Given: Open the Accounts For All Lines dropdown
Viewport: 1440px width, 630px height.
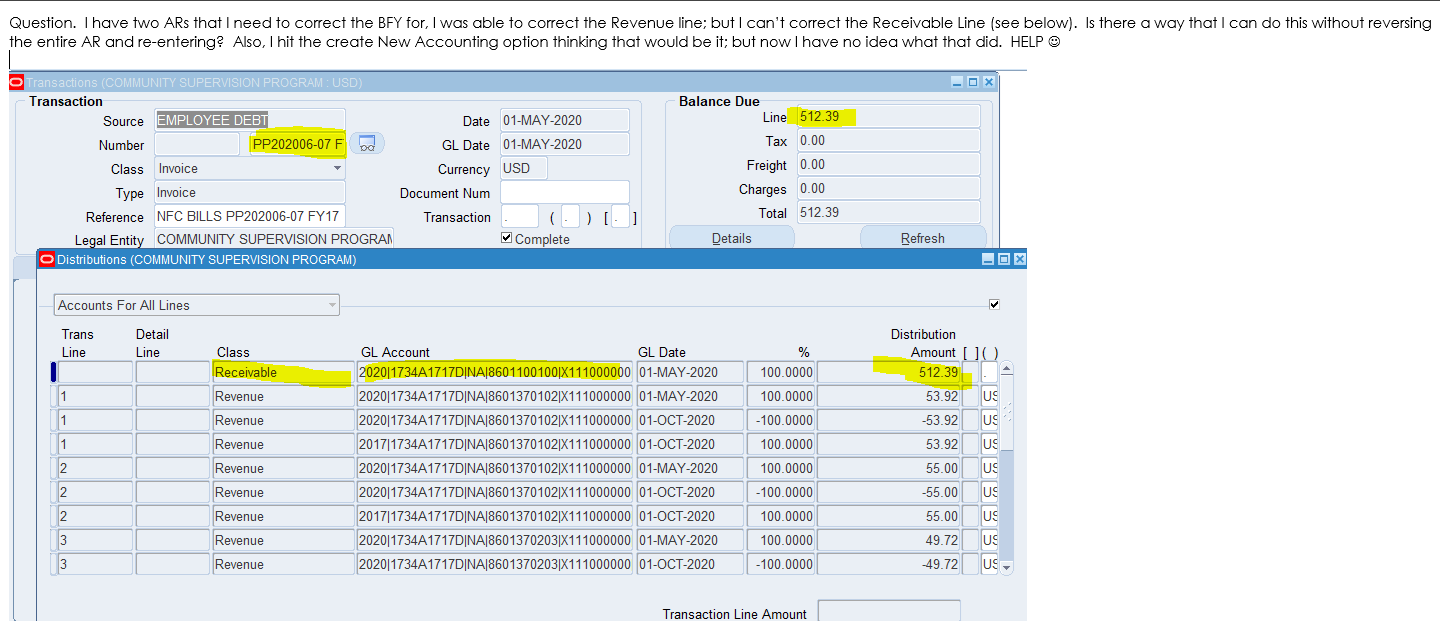Looking at the screenshot, I should click(x=331, y=304).
